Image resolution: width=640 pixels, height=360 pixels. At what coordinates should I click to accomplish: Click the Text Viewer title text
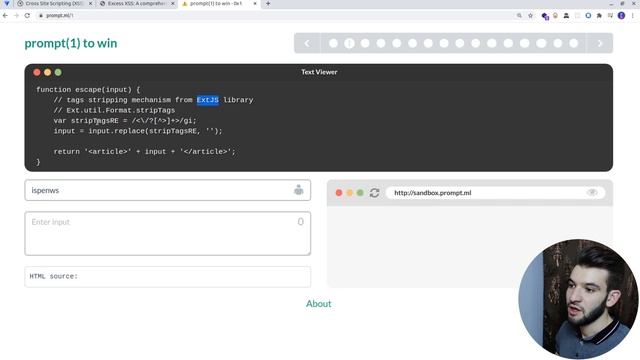coord(319,72)
